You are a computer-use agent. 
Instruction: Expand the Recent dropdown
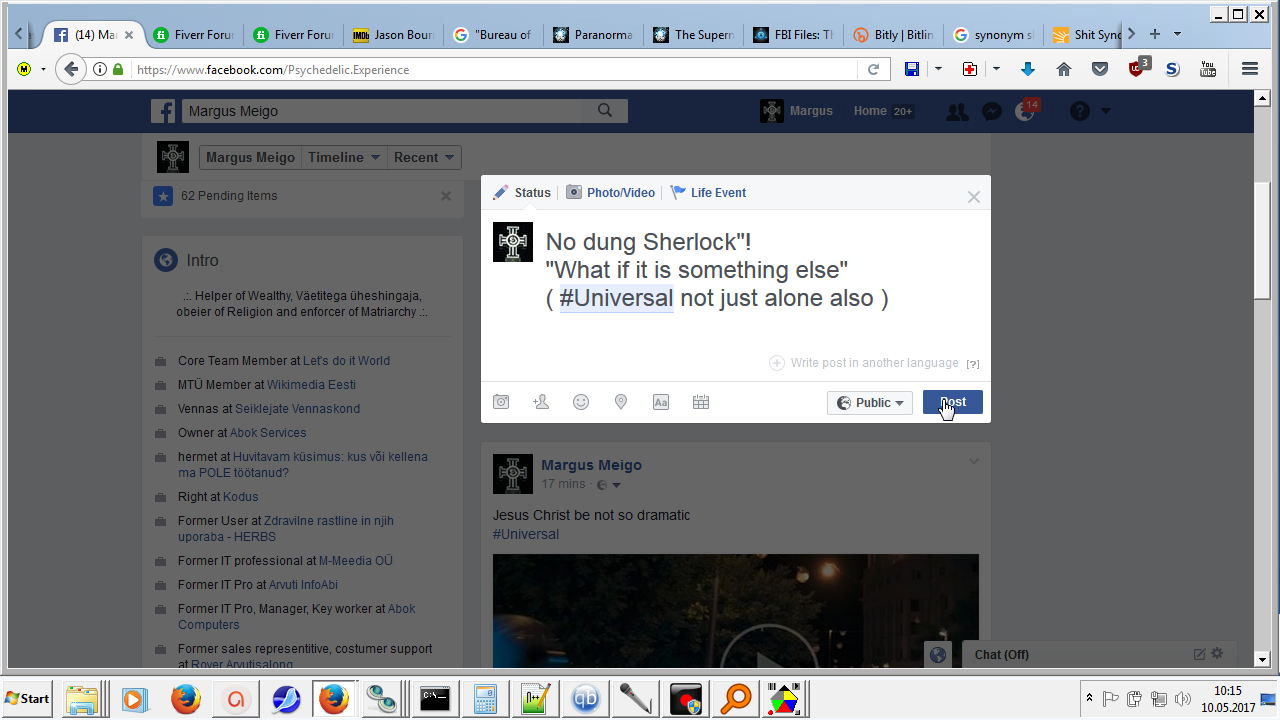point(424,157)
